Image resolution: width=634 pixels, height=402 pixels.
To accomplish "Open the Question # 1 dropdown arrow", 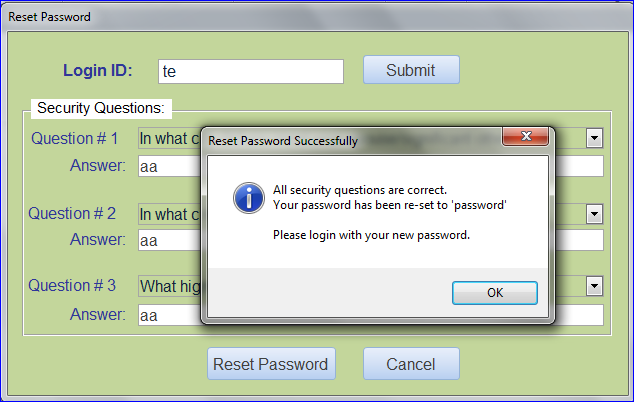I will click(x=594, y=138).
